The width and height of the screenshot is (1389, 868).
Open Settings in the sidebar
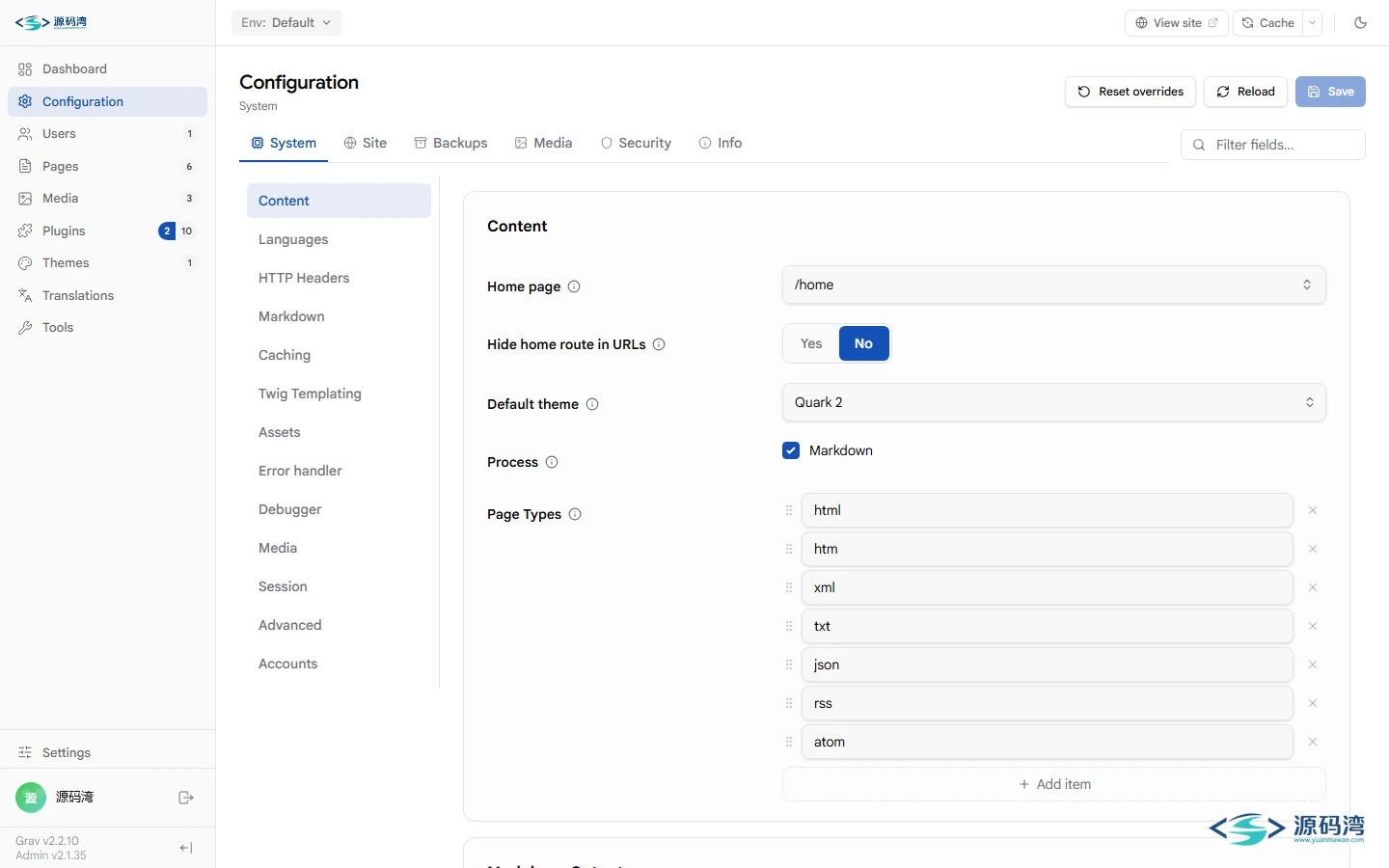[x=107, y=752]
